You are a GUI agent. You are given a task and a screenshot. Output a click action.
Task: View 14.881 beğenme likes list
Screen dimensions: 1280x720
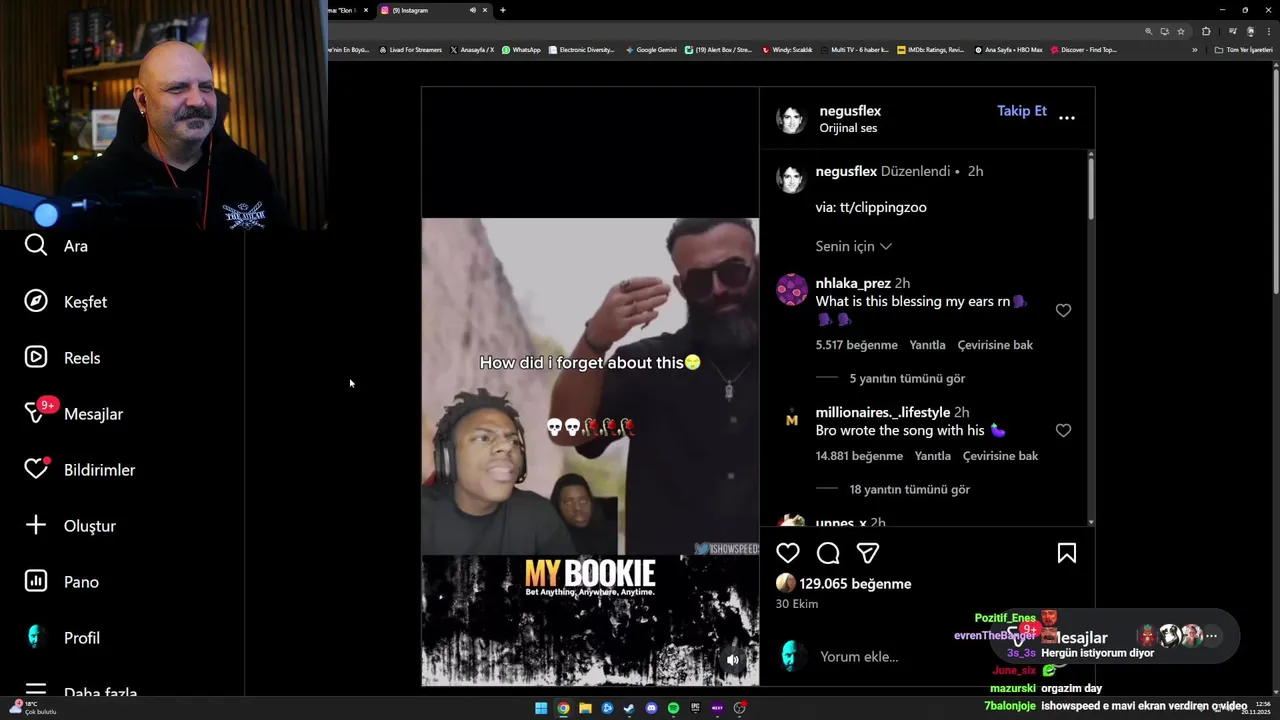click(x=859, y=456)
